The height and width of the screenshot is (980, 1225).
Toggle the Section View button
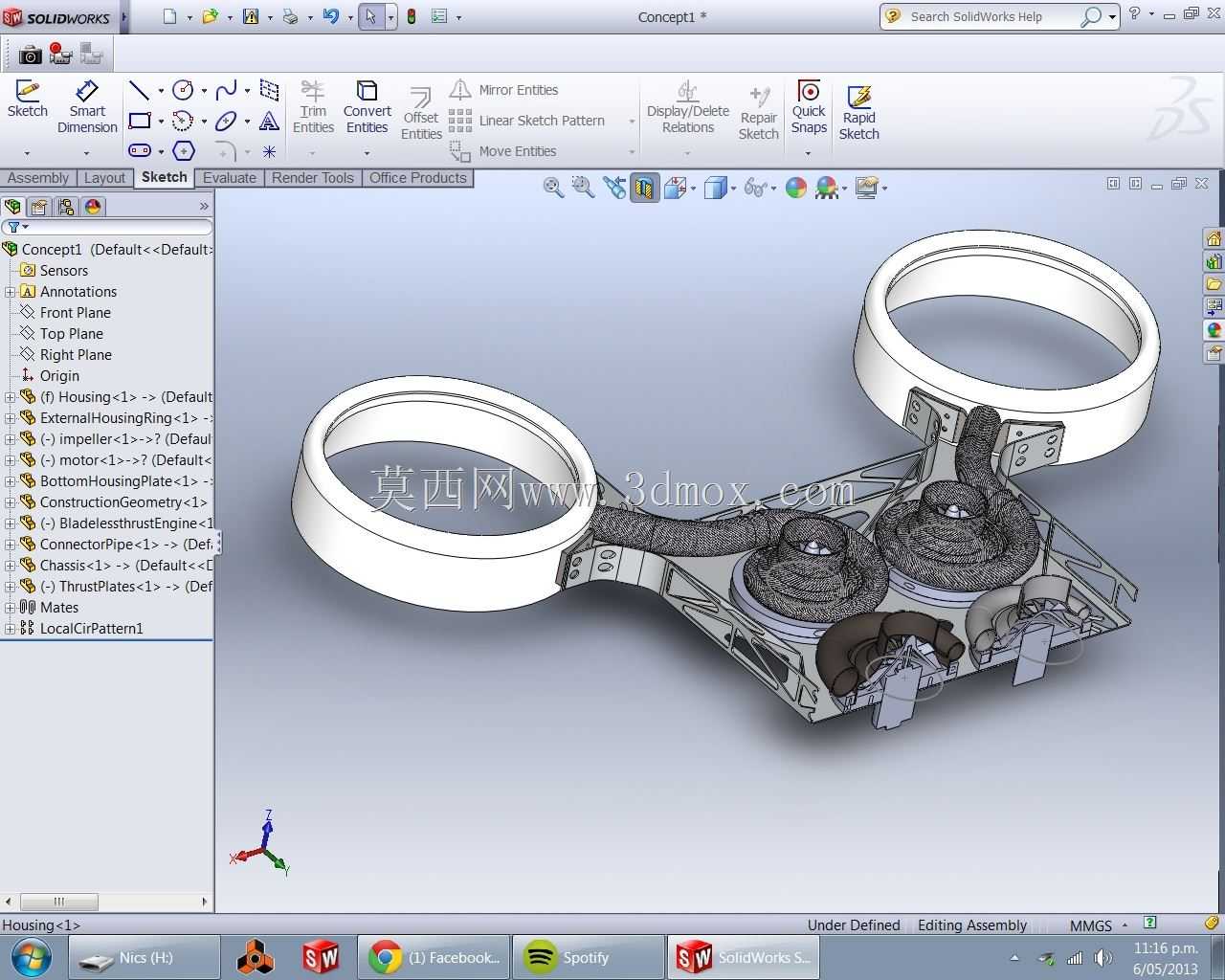(x=645, y=188)
